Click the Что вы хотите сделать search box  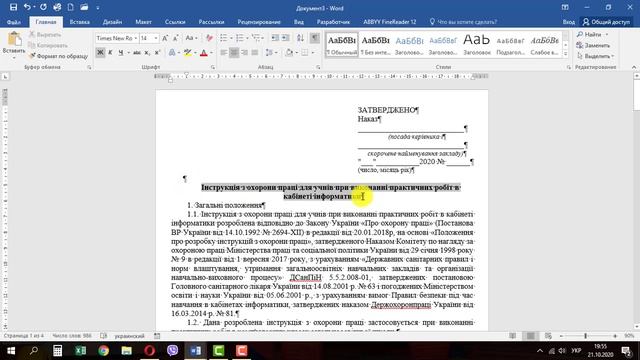click(x=463, y=22)
